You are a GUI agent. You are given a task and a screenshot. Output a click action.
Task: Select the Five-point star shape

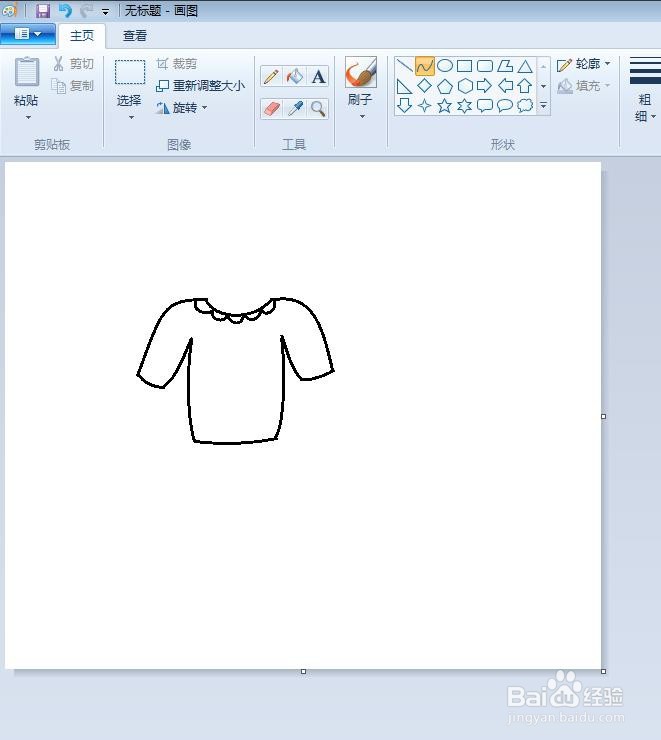click(x=444, y=105)
